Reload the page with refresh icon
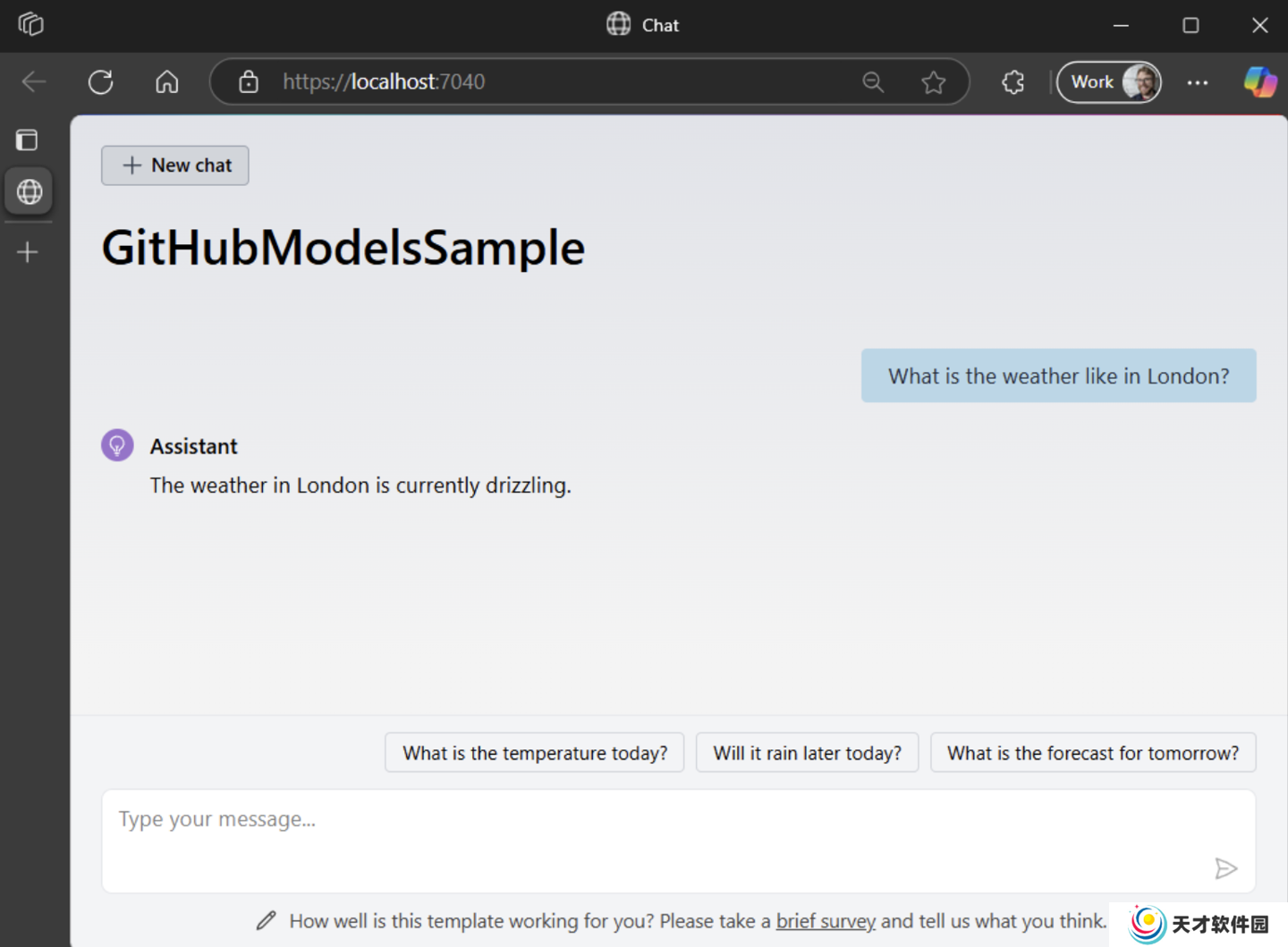 [x=101, y=82]
